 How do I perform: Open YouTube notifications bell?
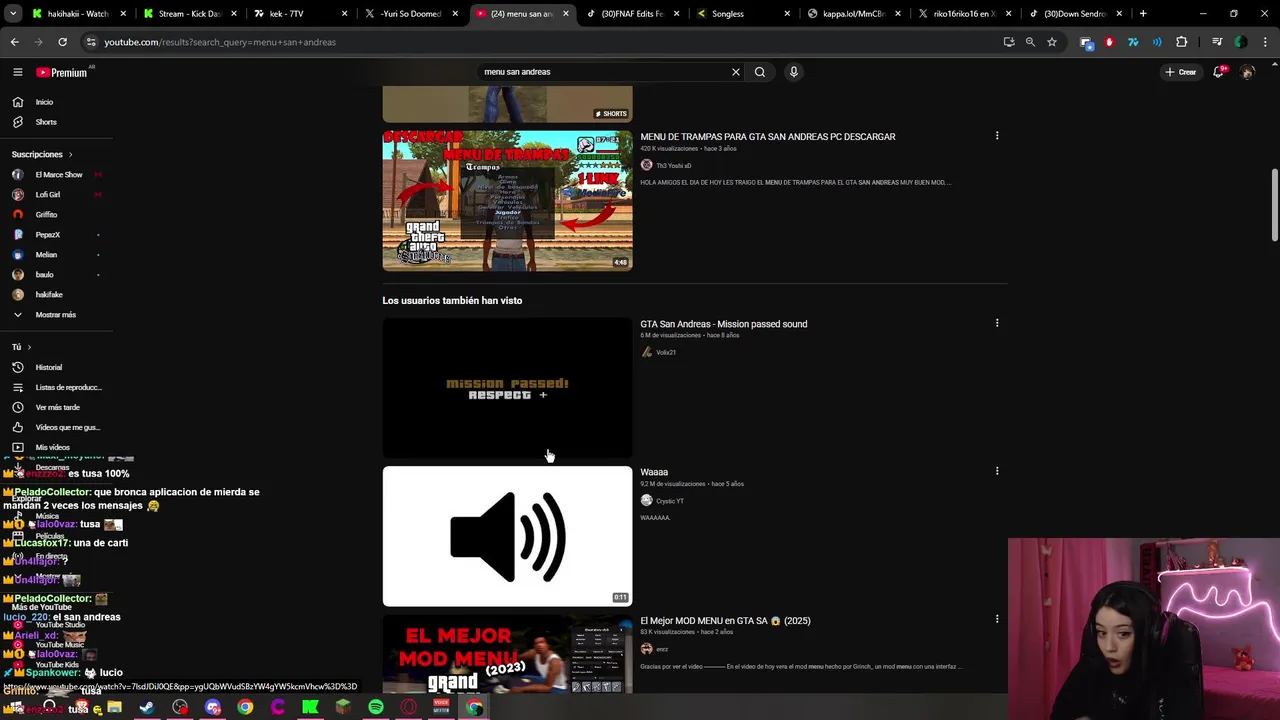tap(1218, 72)
